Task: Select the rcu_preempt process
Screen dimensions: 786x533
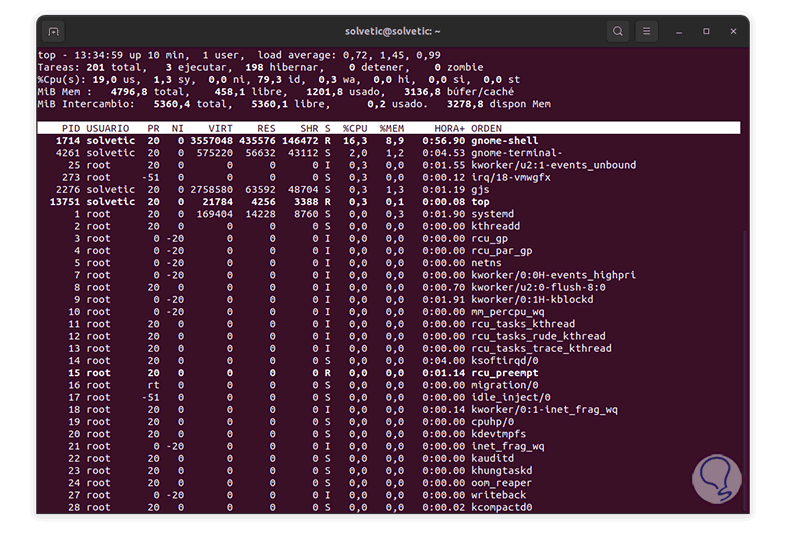Action: click(505, 373)
